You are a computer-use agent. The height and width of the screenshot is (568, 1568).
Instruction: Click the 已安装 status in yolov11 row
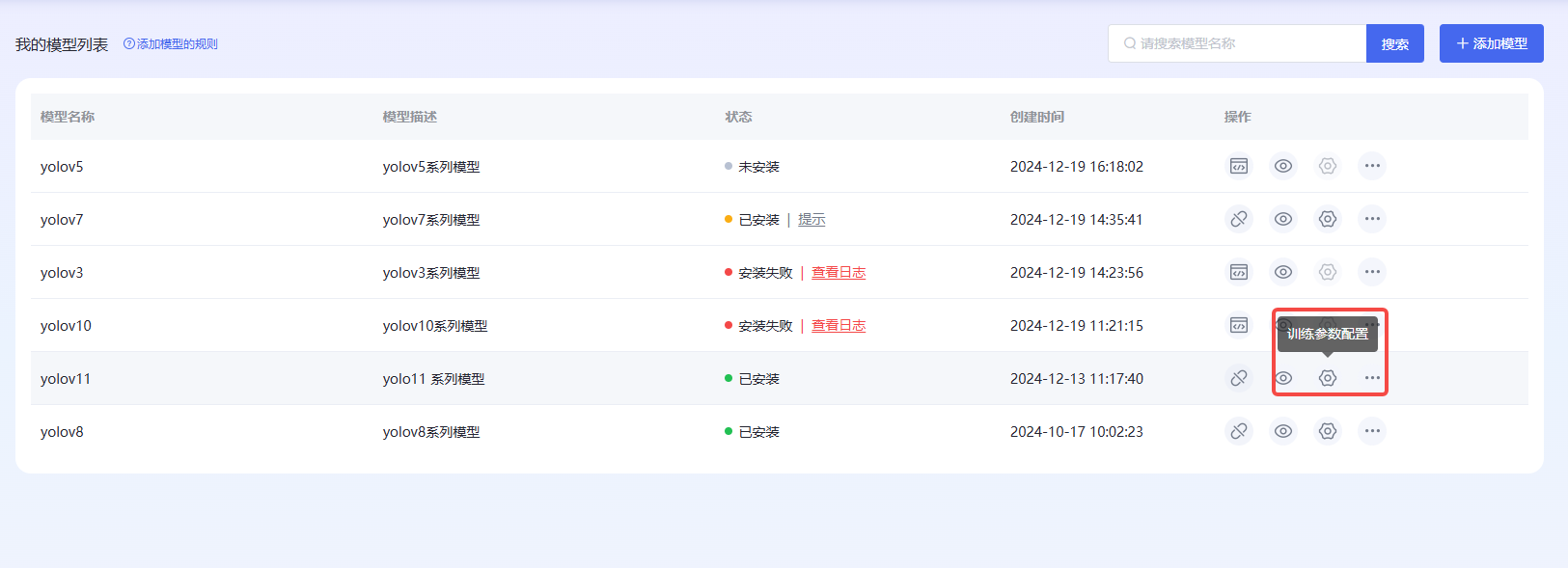(758, 379)
